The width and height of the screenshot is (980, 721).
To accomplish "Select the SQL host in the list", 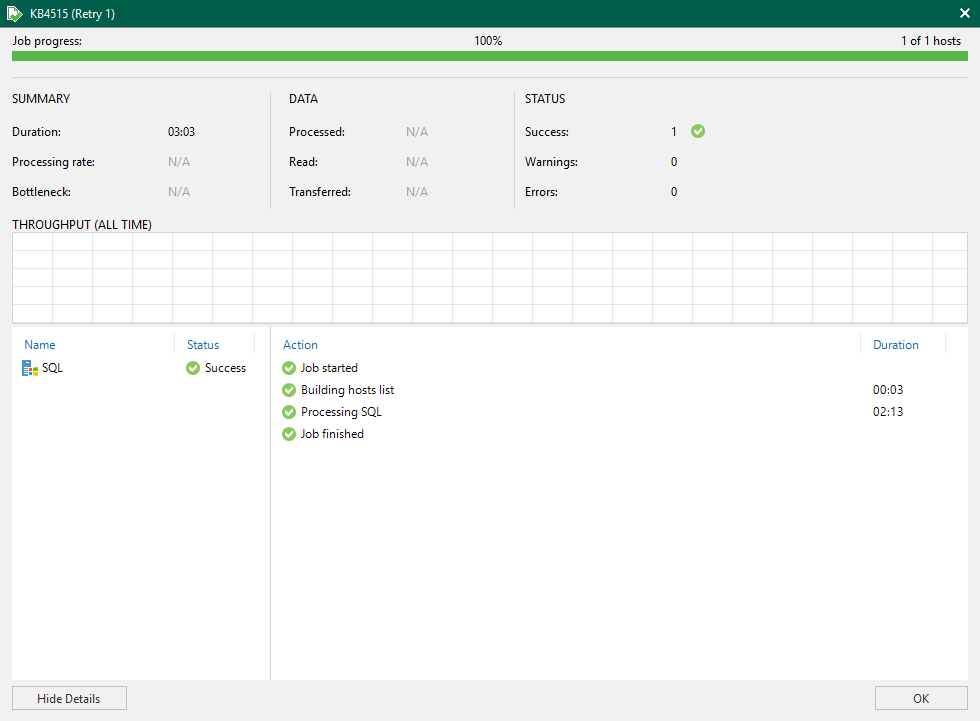I will (x=52, y=368).
